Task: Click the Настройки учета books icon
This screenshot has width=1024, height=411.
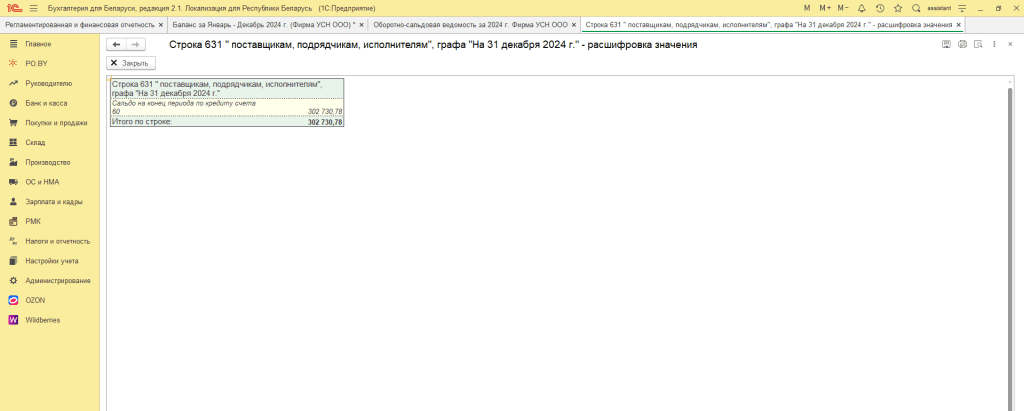Action: tap(12, 261)
